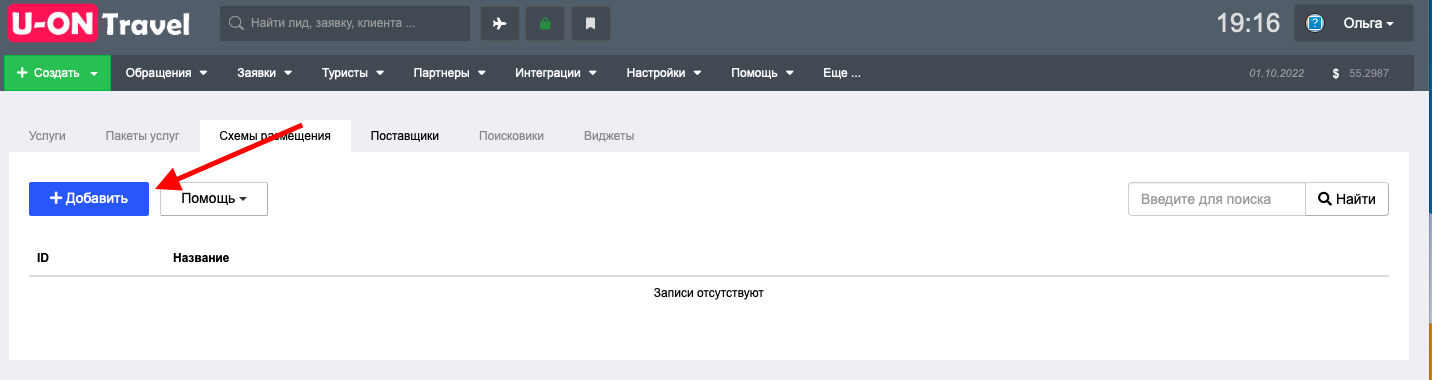Click the dollar sign exchange rate icon
The width and height of the screenshot is (1432, 380).
pyautogui.click(x=1336, y=73)
